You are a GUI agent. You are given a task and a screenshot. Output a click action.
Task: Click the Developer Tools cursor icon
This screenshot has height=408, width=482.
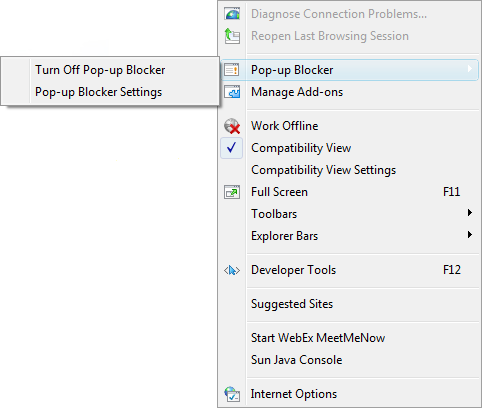pos(232,270)
